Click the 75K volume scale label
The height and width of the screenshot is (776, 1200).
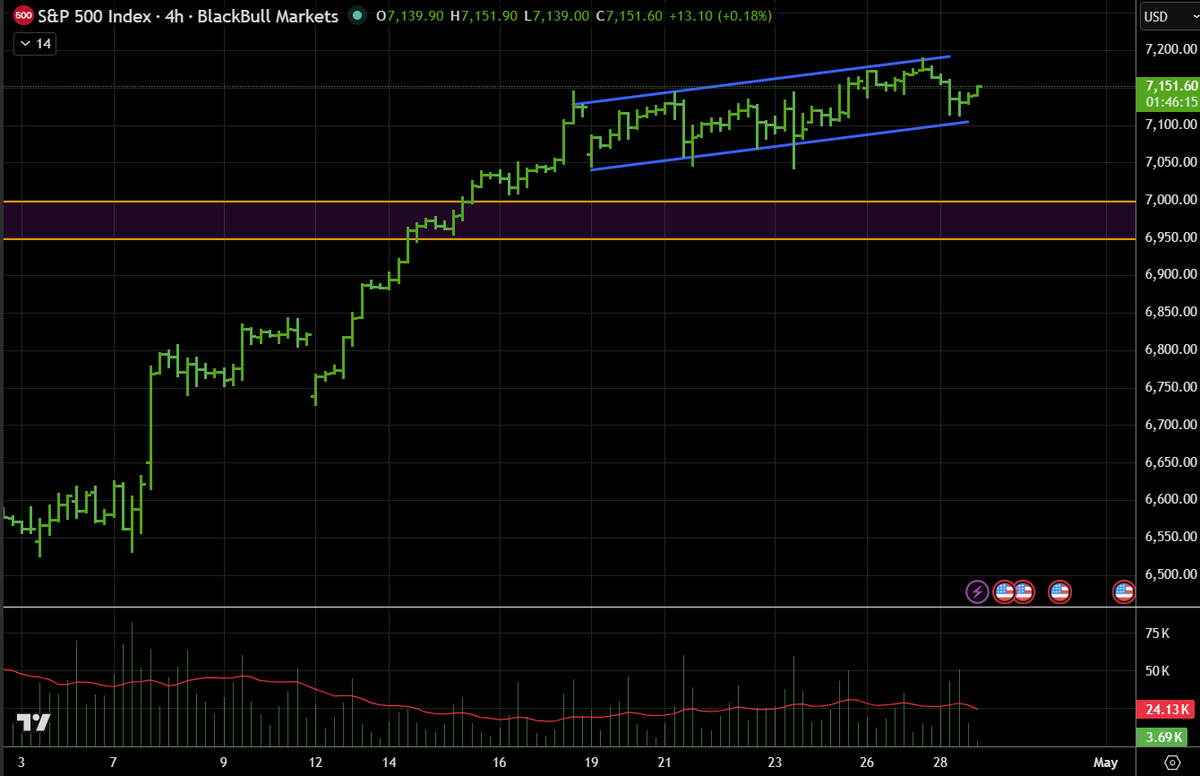(x=1157, y=633)
